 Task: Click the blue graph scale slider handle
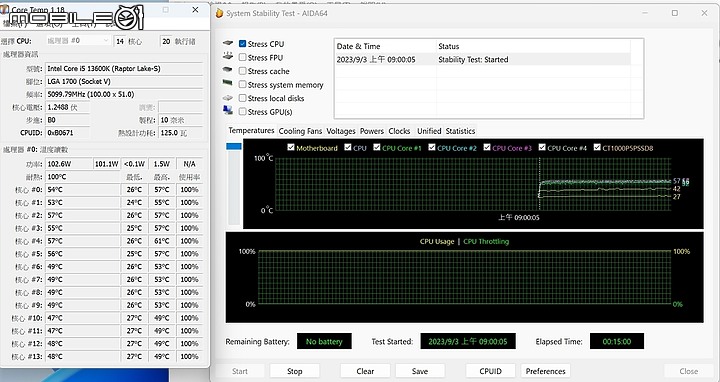click(234, 146)
